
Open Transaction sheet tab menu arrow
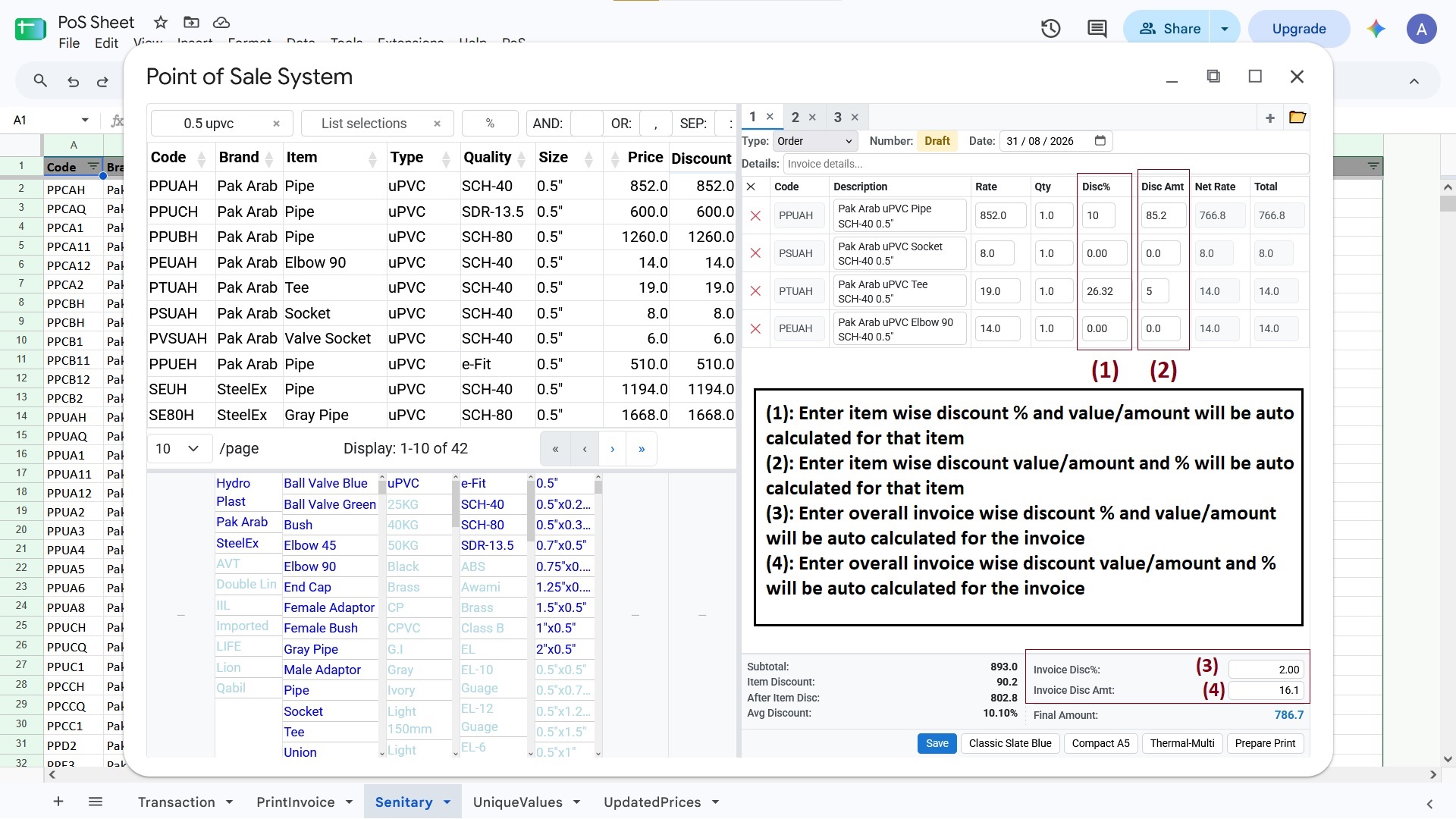tap(229, 802)
